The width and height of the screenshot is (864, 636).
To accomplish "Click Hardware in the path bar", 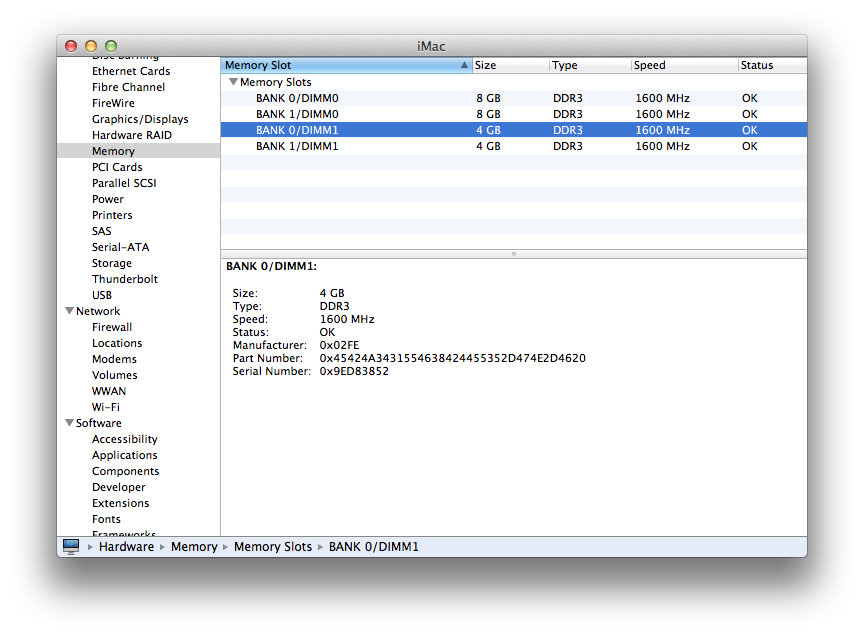I will point(126,547).
